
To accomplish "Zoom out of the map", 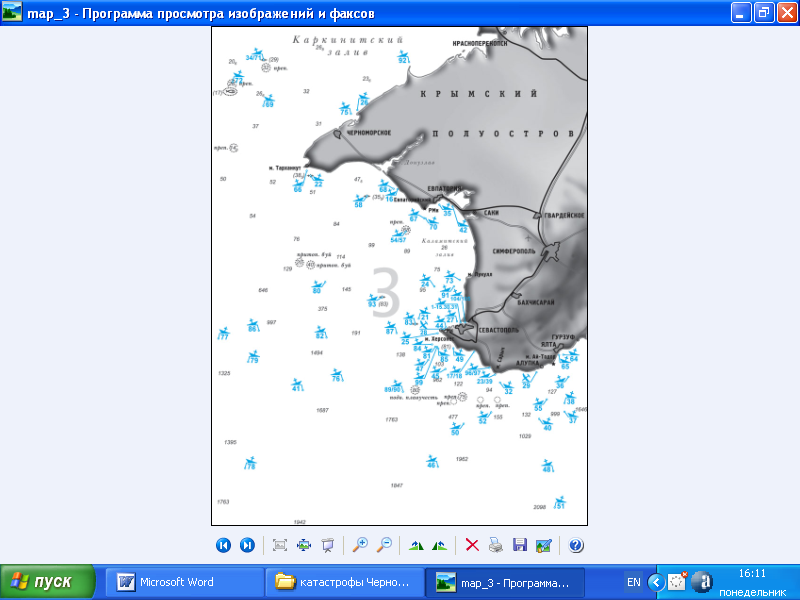I will [x=384, y=545].
